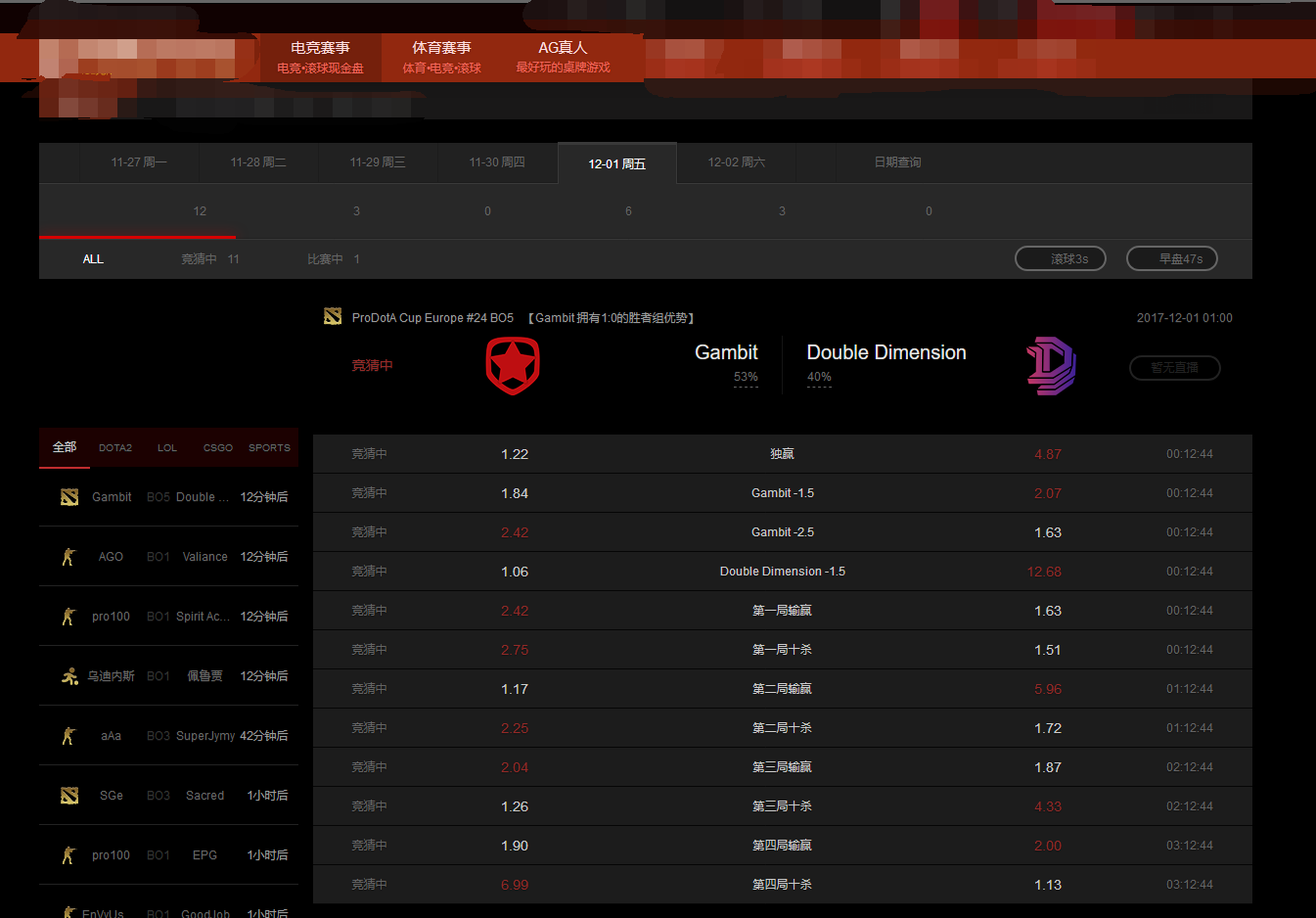
Task: Click the Double Dimension purple team logo
Action: tap(1051, 366)
